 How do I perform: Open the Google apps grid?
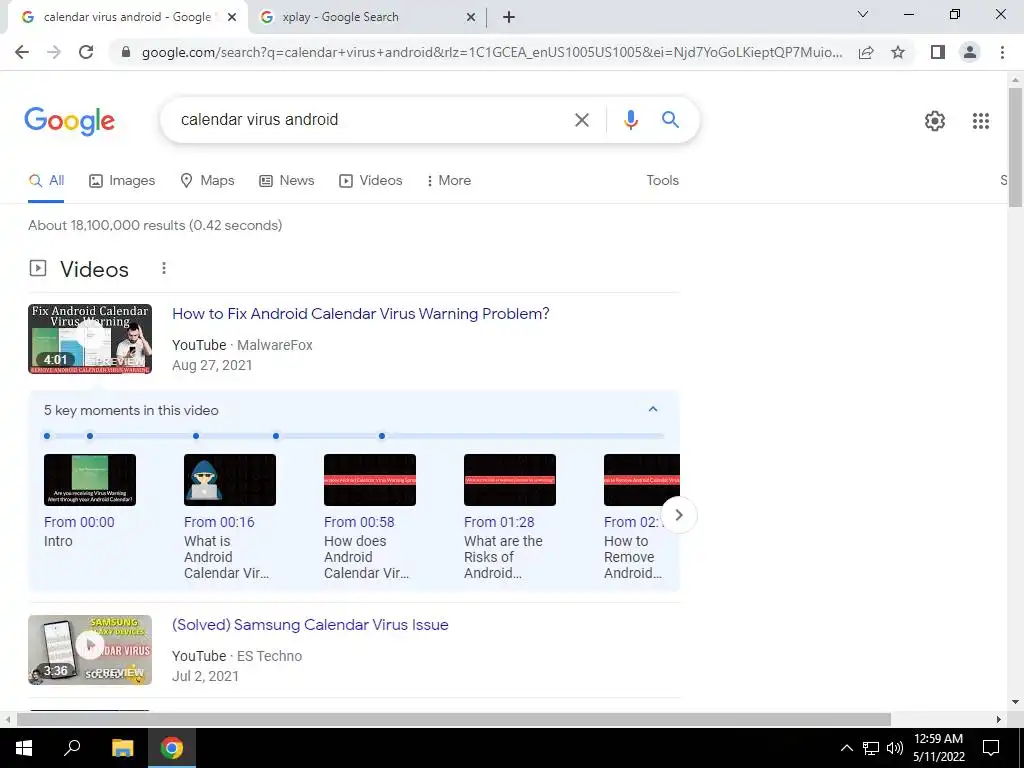(980, 121)
